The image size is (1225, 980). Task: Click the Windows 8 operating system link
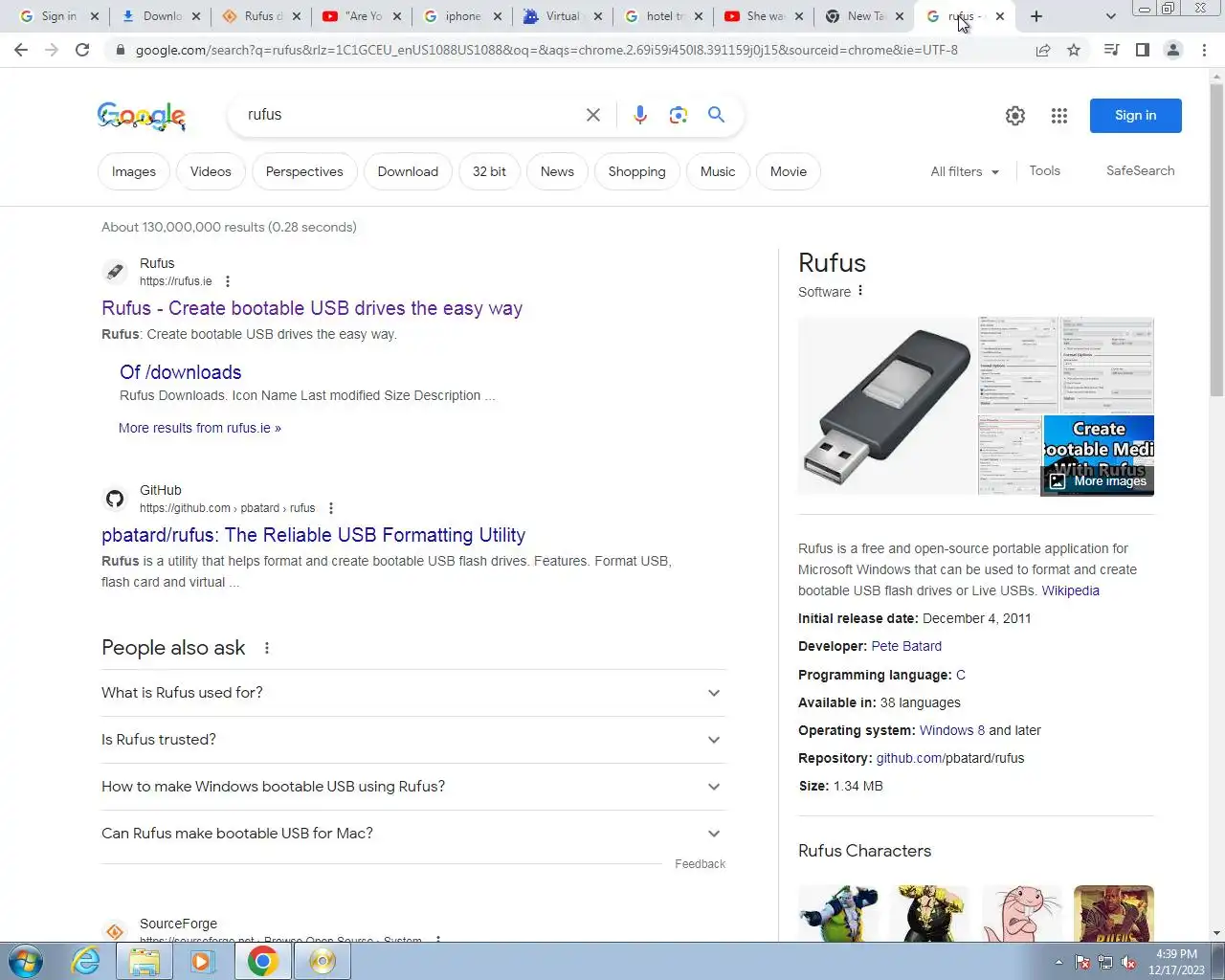952,730
